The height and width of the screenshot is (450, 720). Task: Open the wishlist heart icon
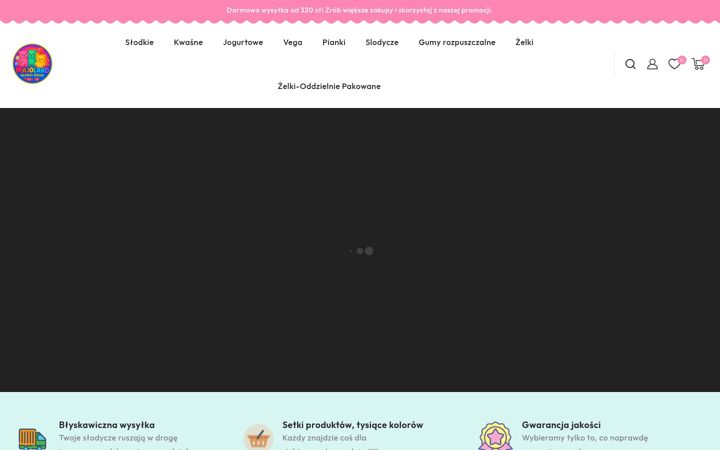pos(674,64)
